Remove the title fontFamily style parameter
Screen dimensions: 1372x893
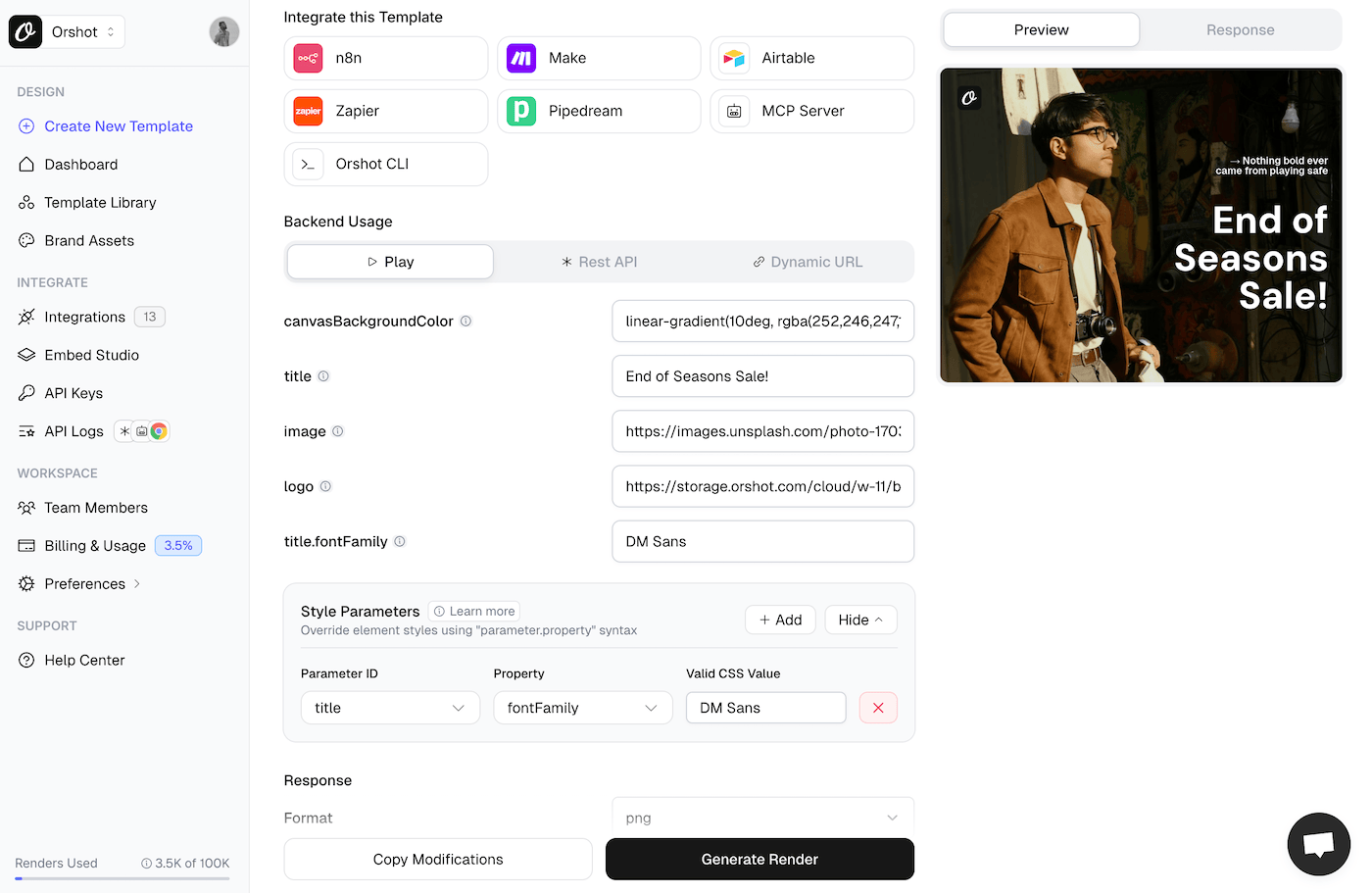tap(878, 708)
